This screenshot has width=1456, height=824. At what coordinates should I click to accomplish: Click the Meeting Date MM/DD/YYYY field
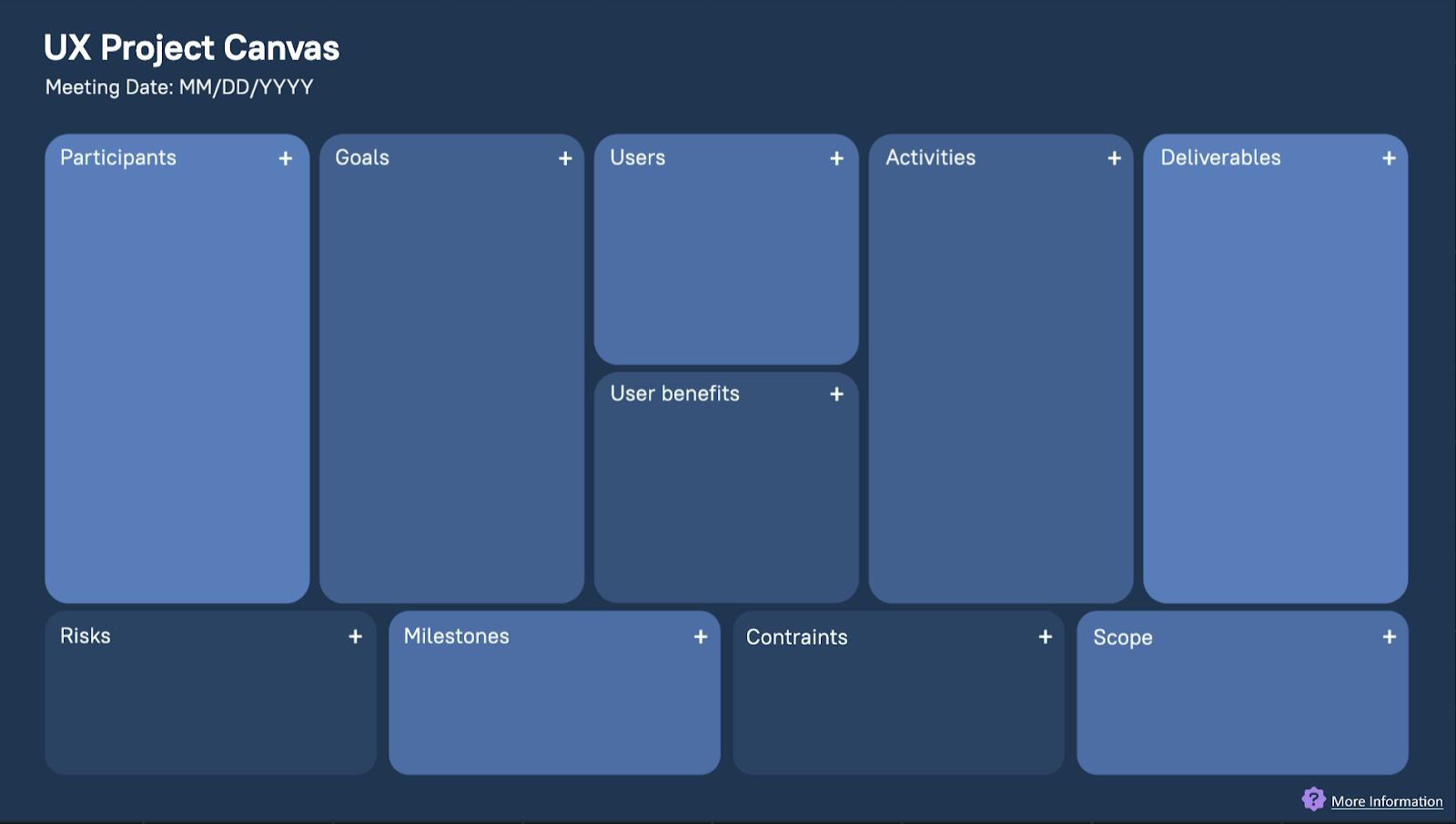pyautogui.click(x=179, y=87)
